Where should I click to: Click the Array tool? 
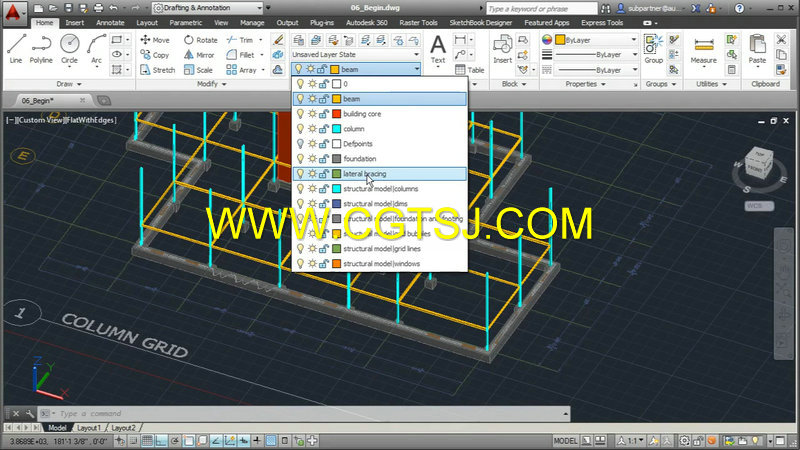pyautogui.click(x=241, y=70)
